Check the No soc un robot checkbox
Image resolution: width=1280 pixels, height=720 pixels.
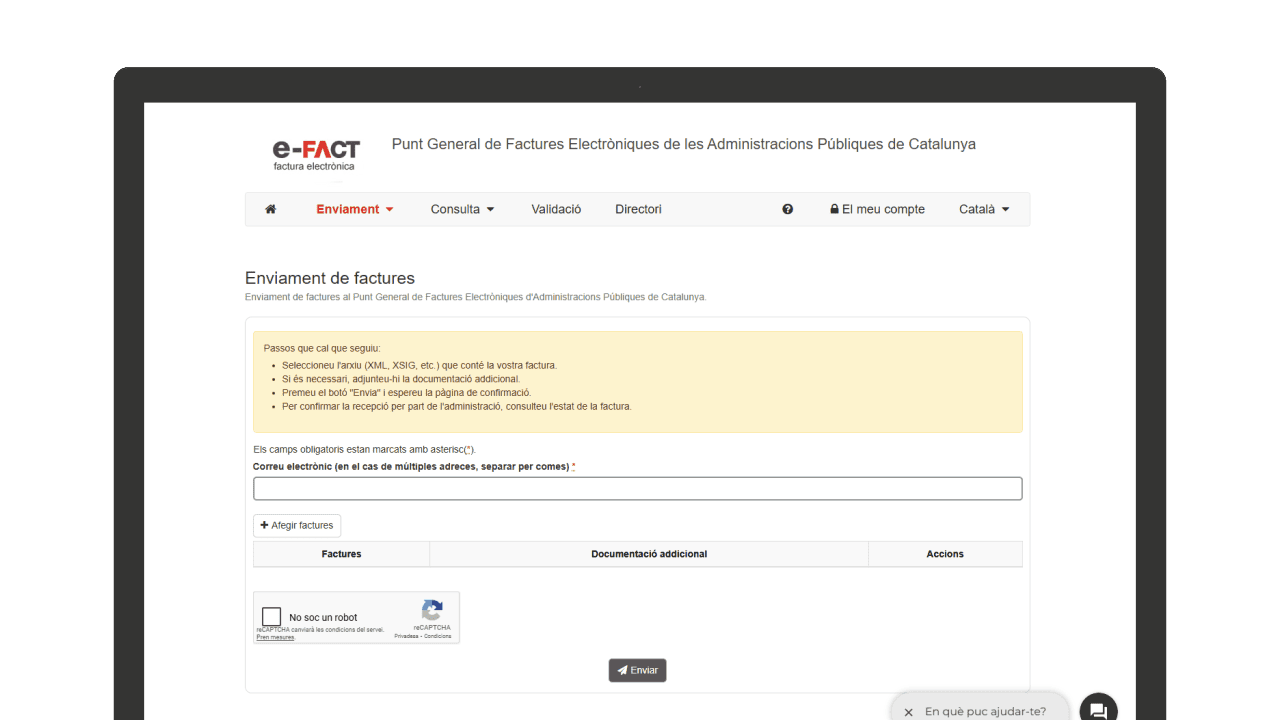(271, 615)
